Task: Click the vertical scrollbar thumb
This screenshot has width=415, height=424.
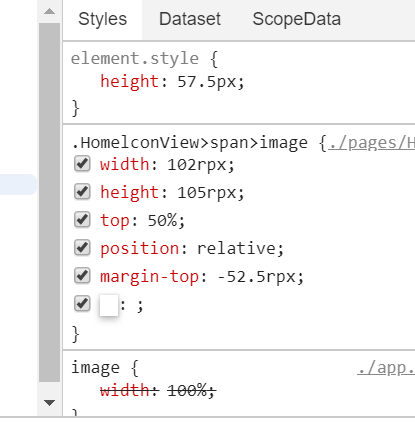Action: pyautogui.click(x=49, y=202)
